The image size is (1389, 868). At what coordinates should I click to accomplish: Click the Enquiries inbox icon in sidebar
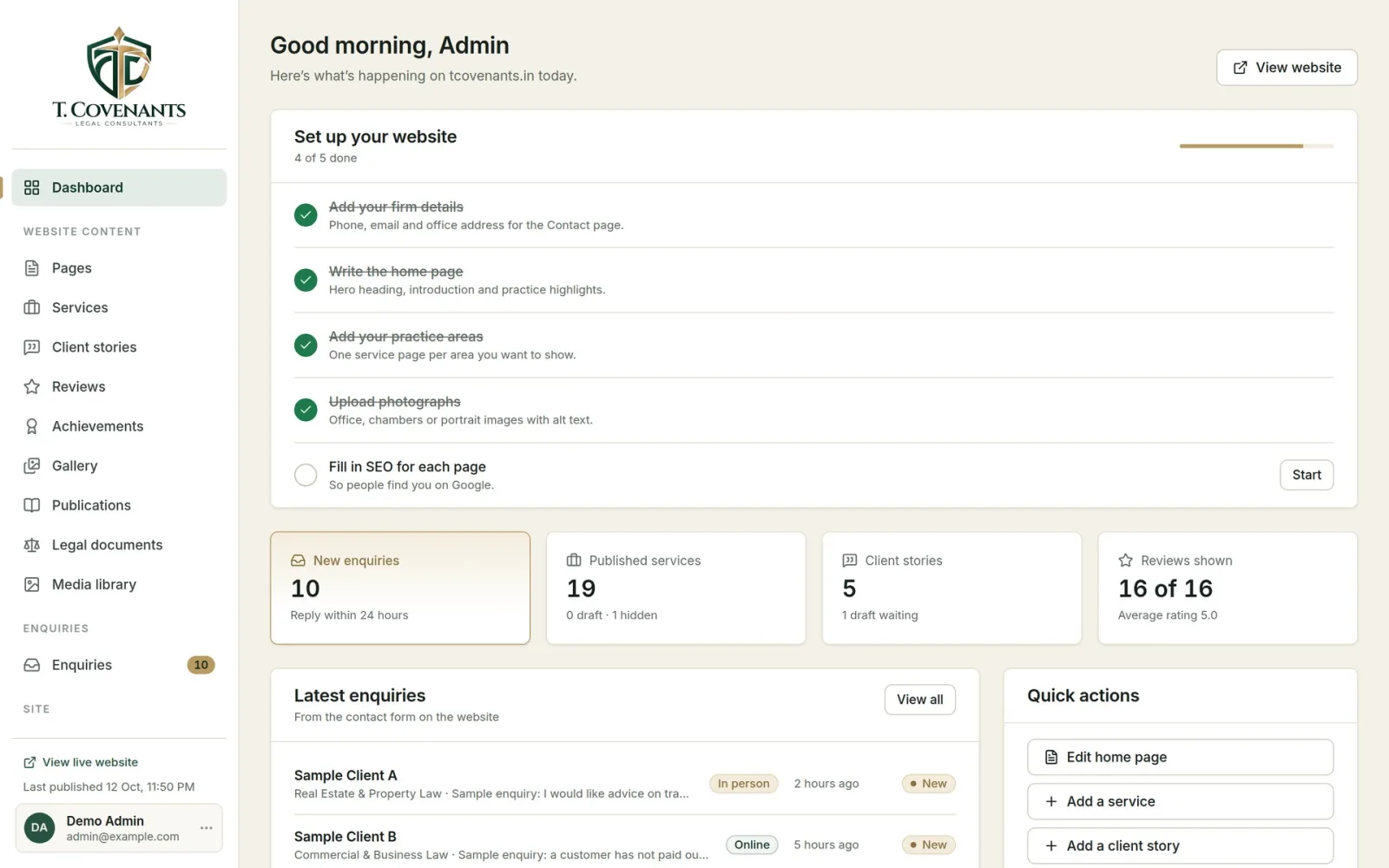[32, 665]
